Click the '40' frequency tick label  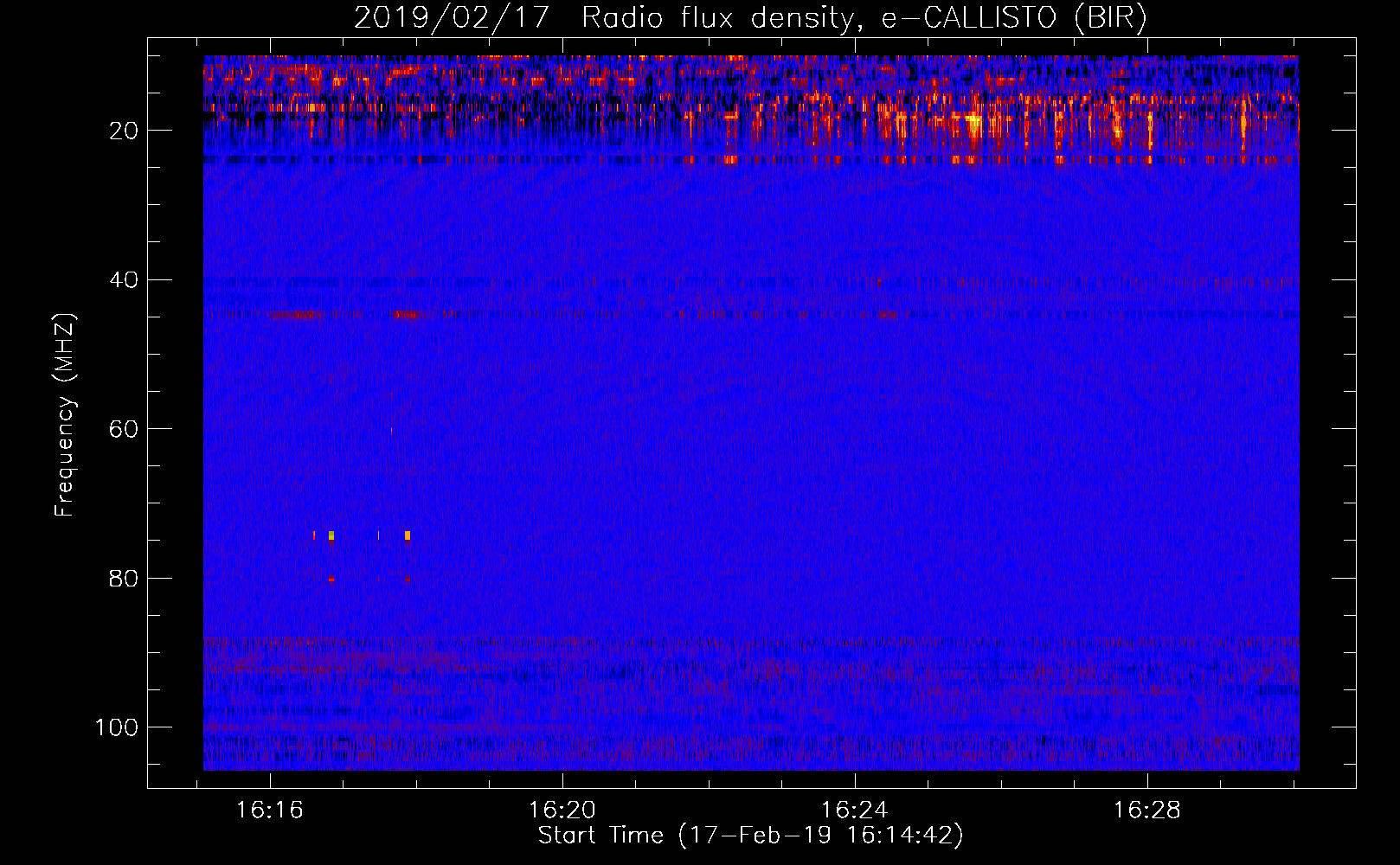click(125, 280)
